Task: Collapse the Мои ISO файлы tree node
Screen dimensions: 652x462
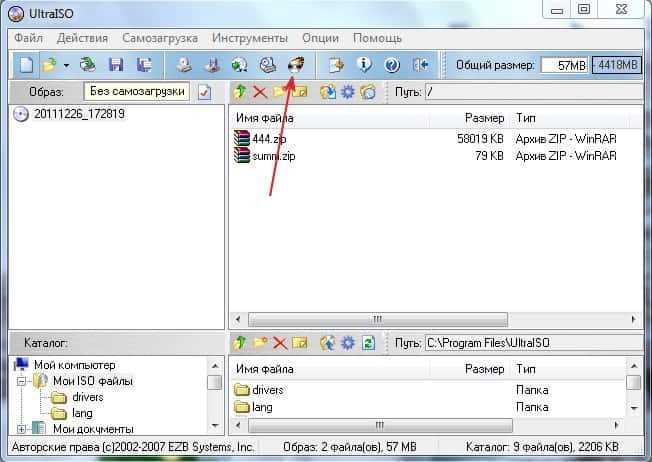Action: click(x=21, y=381)
